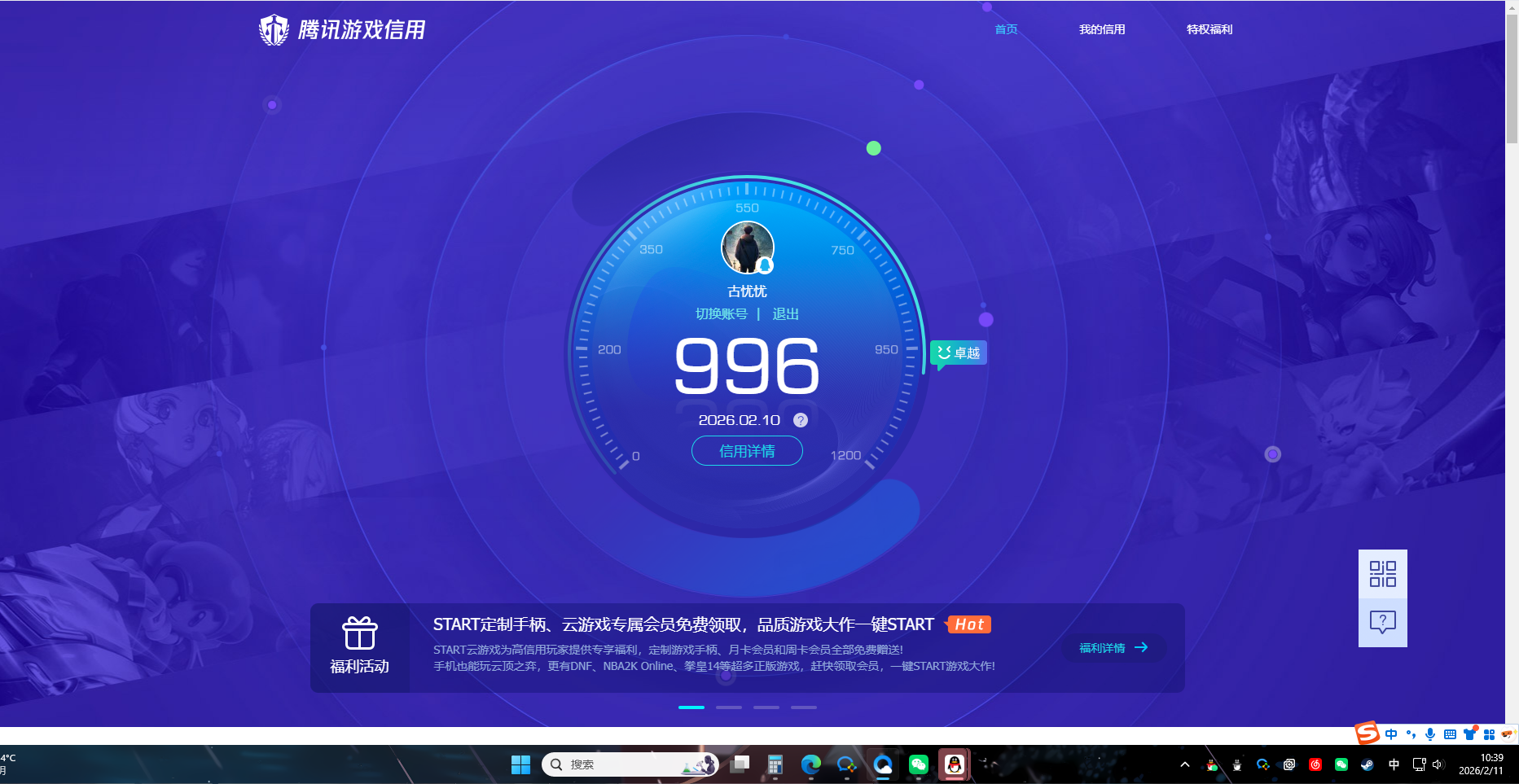Expand the system tray hidden icons chevron
This screenshot has width=1519, height=784.
[x=1185, y=764]
